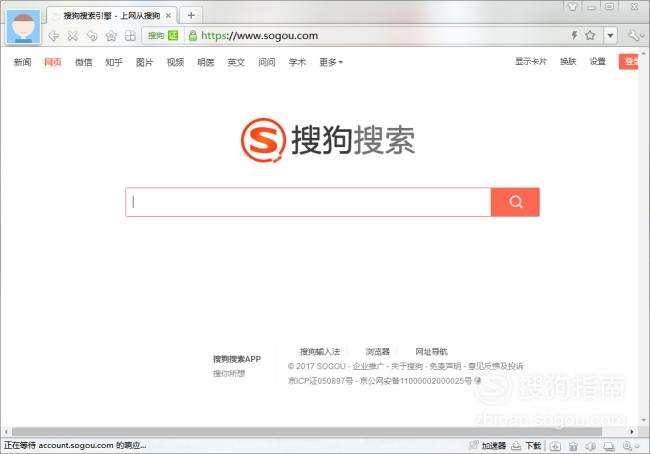The height and width of the screenshot is (454, 650).
Task: Click the status bar screen window icon
Action: (609, 446)
